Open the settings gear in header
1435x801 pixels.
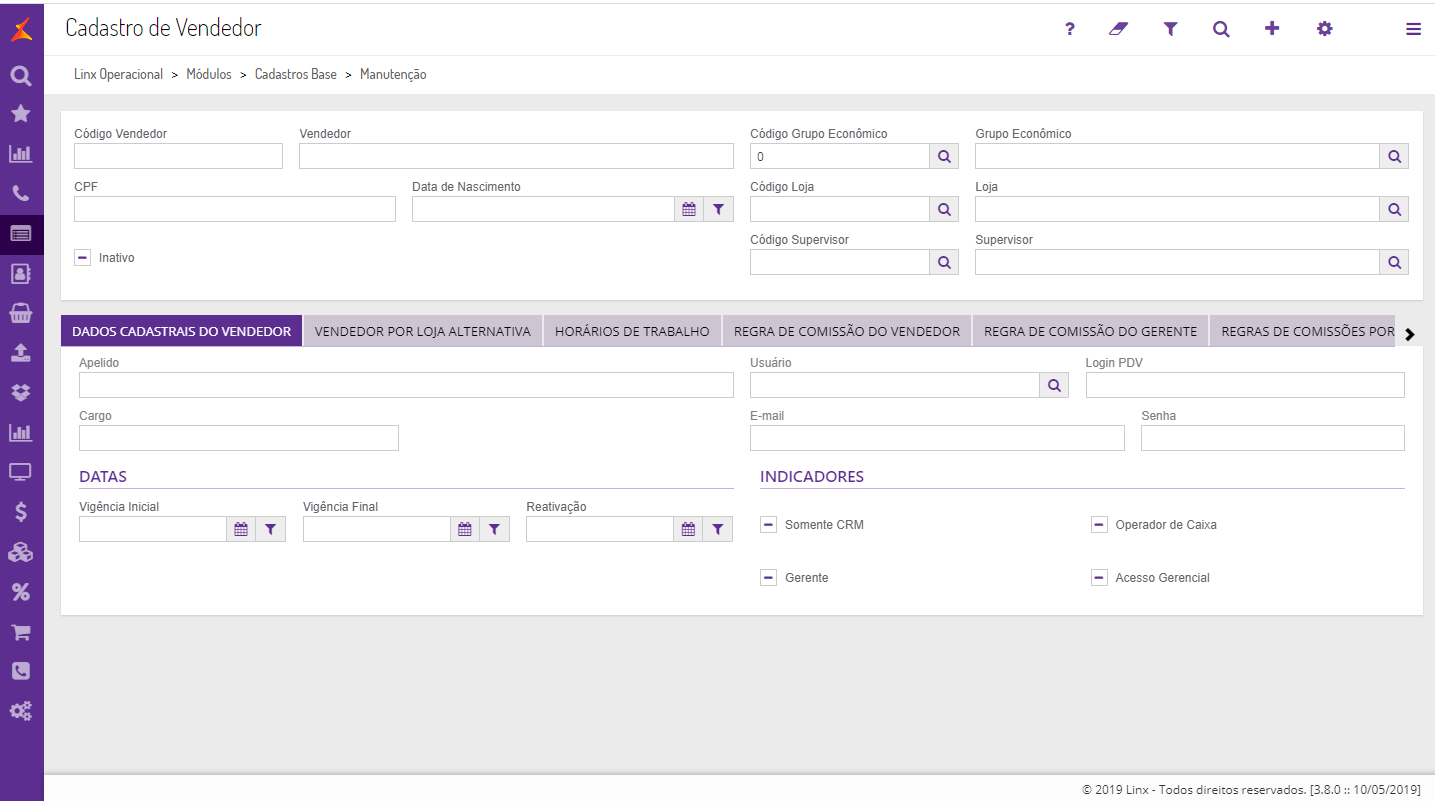point(1324,29)
